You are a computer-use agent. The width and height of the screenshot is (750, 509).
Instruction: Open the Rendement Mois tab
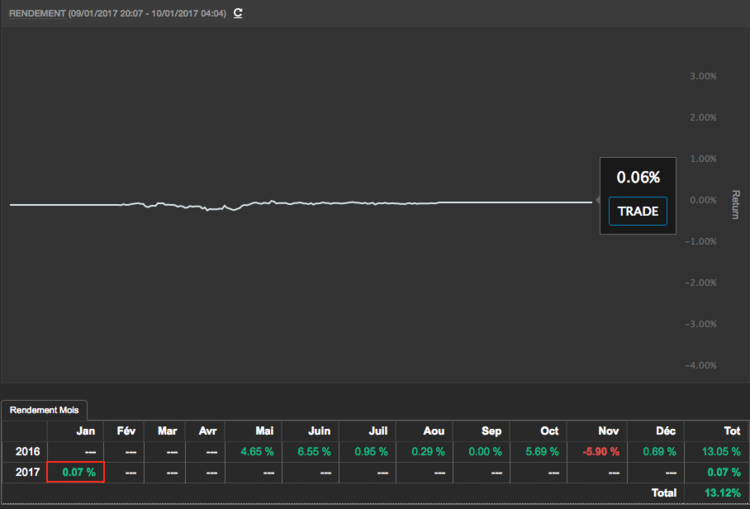[x=45, y=409]
